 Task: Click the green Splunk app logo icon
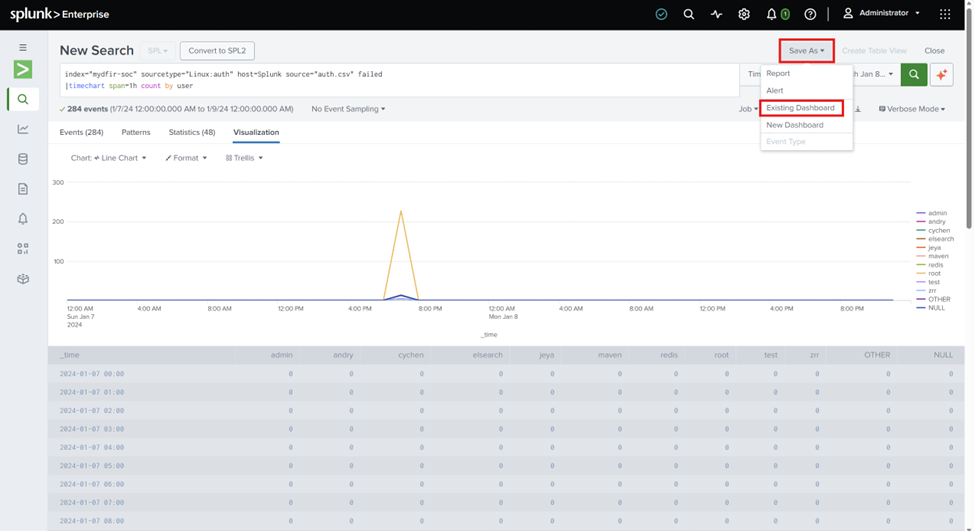(x=23, y=70)
